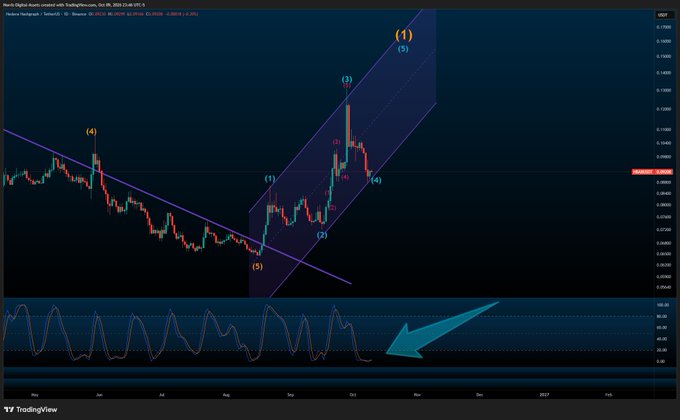Click the Jul label on the time axis

(162, 395)
